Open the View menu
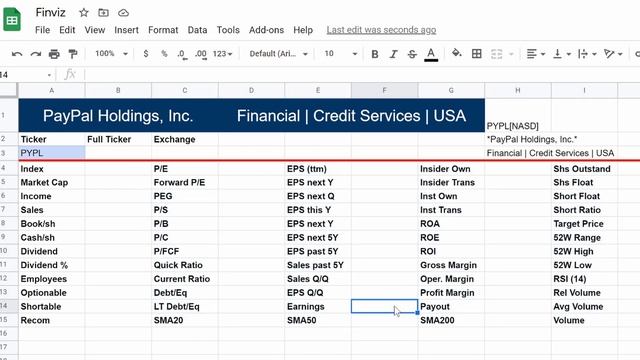This screenshot has width=640, height=360. click(x=95, y=30)
